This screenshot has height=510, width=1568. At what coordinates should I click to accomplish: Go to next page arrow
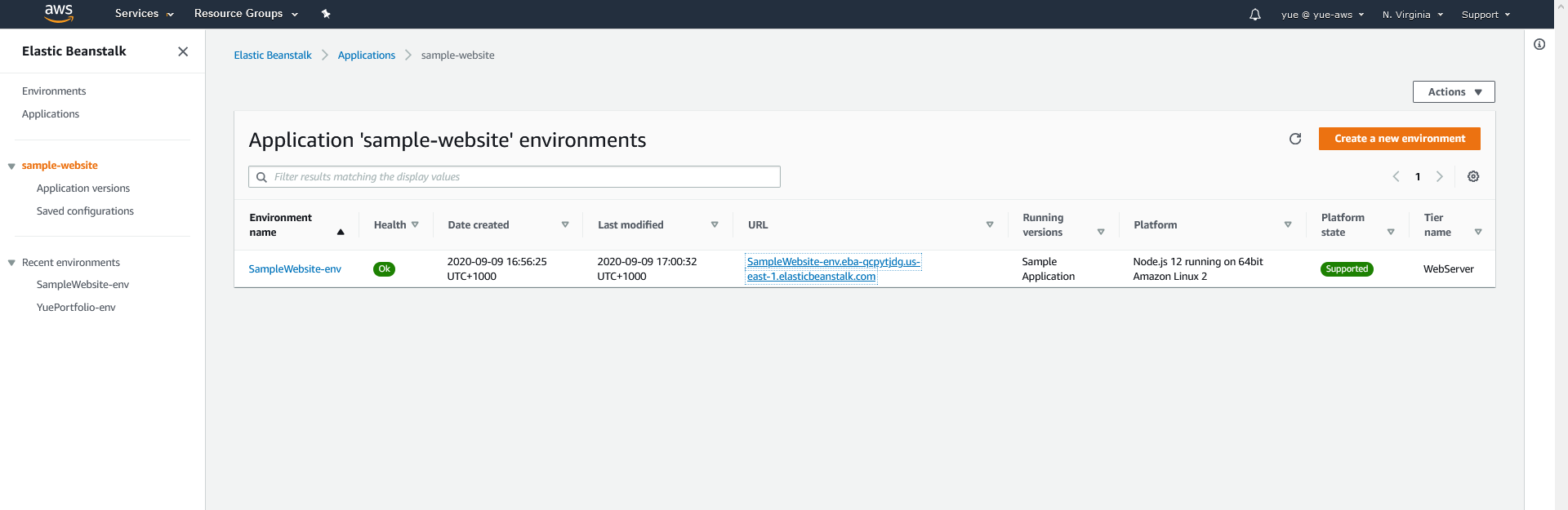pos(1440,176)
